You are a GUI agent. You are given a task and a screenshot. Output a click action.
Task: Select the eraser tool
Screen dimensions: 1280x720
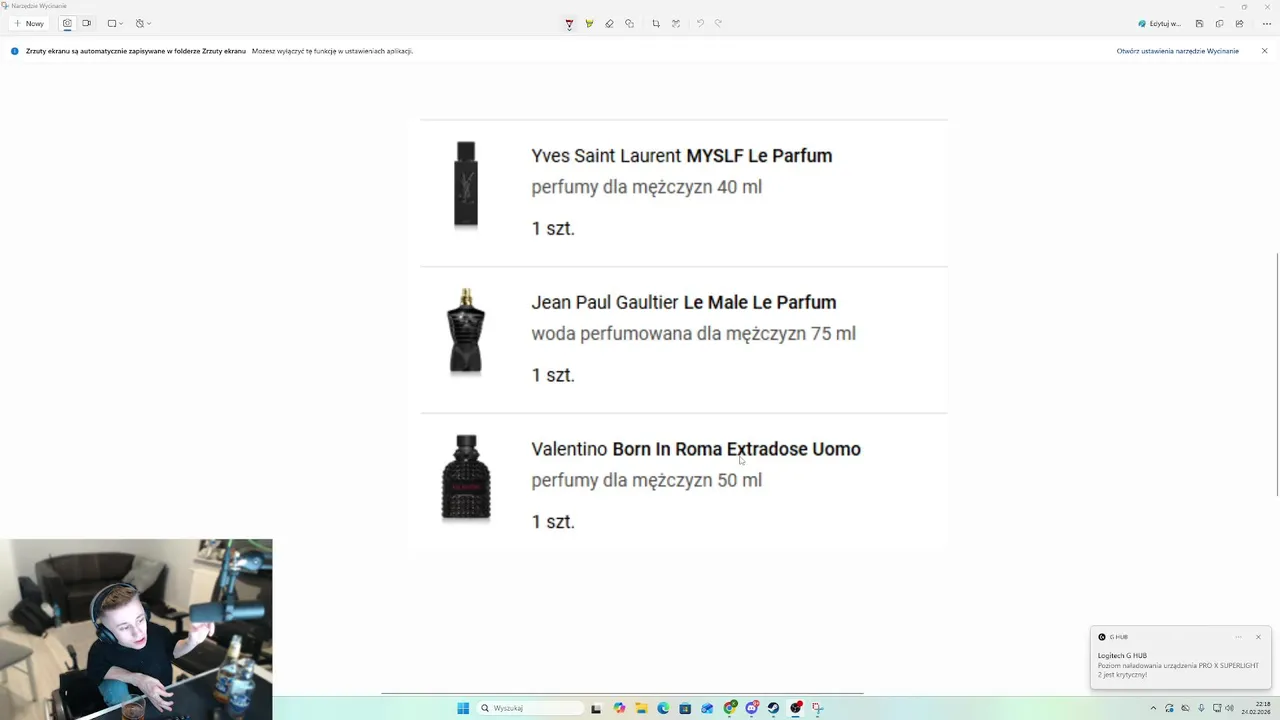(609, 24)
